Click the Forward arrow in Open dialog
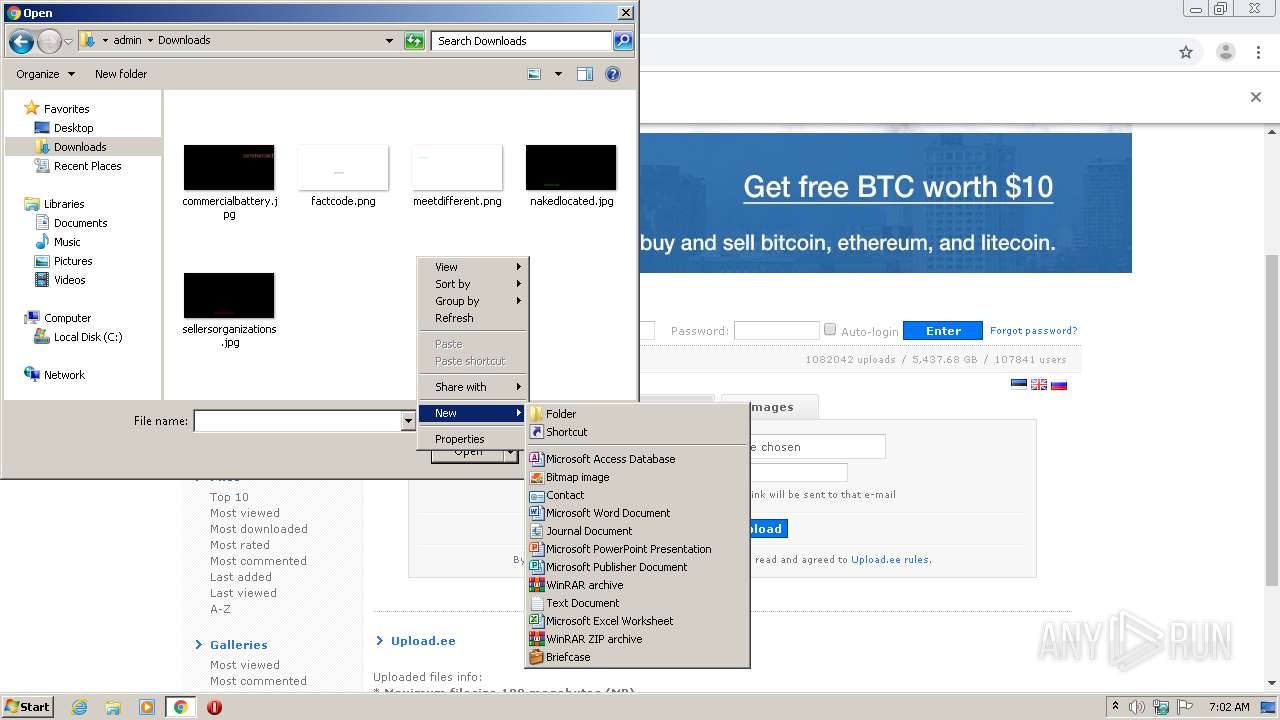This screenshot has height=720, width=1280. click(48, 41)
